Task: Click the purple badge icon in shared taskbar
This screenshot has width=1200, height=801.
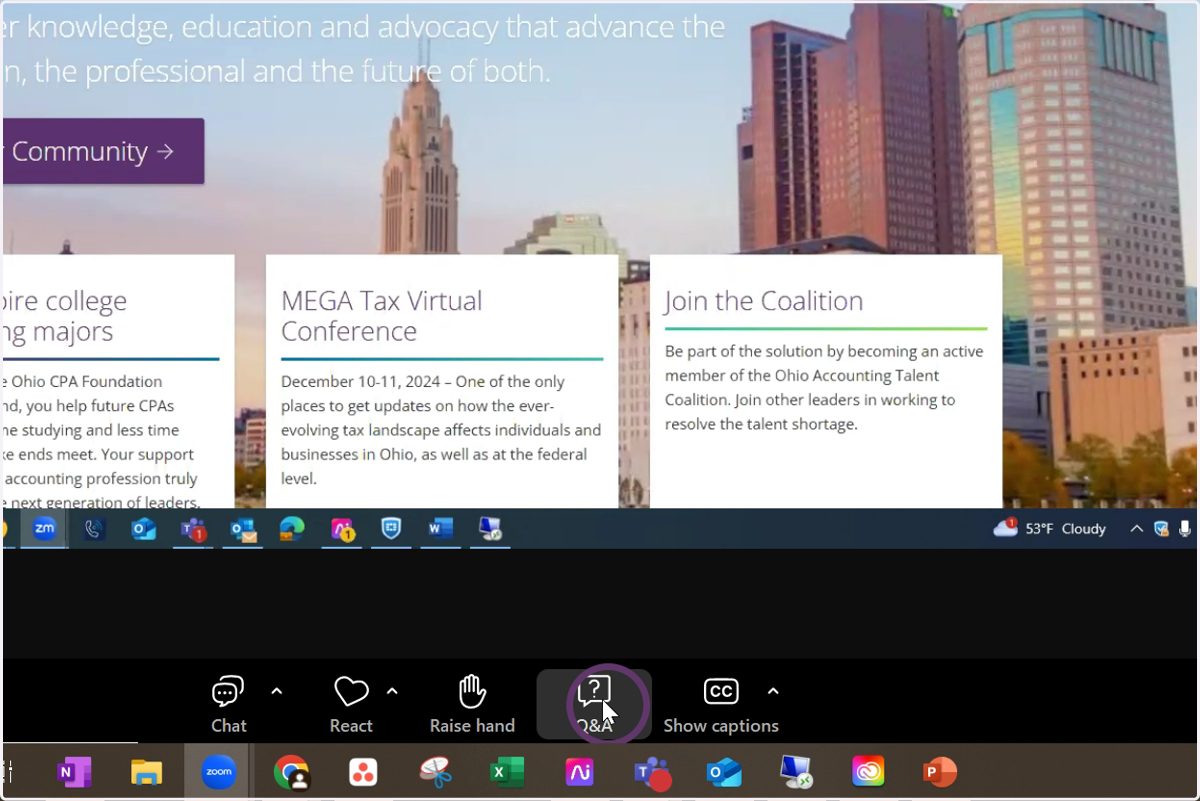Action: pyautogui.click(x=344, y=529)
